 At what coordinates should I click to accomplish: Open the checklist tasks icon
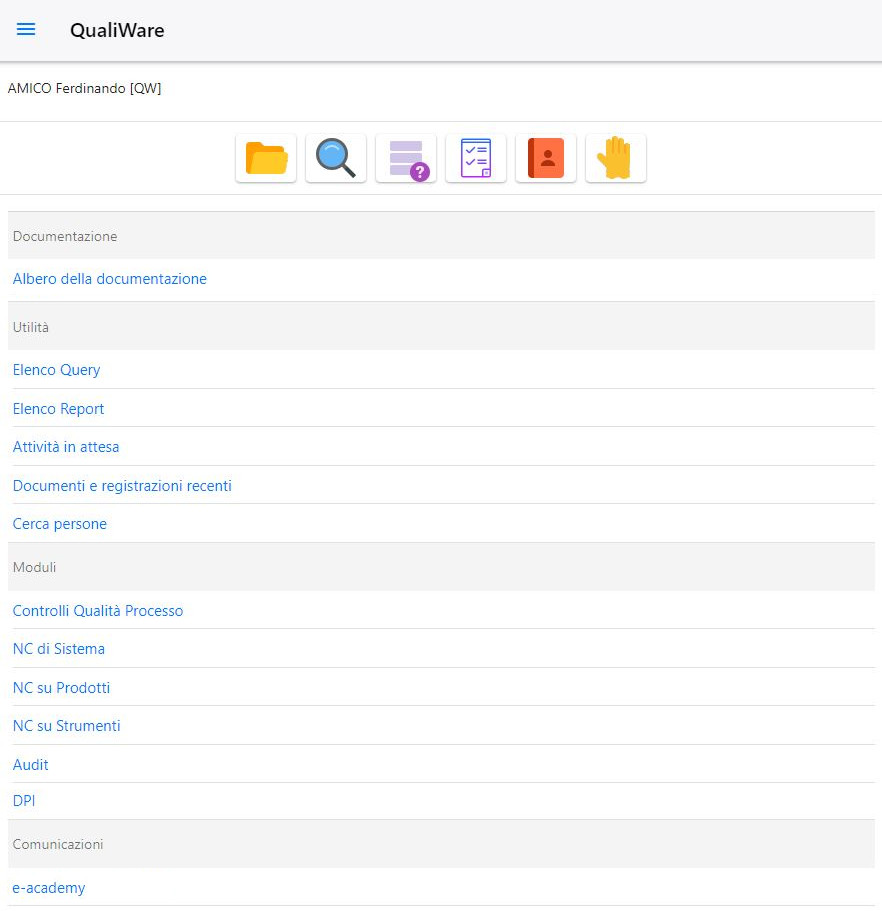point(476,158)
